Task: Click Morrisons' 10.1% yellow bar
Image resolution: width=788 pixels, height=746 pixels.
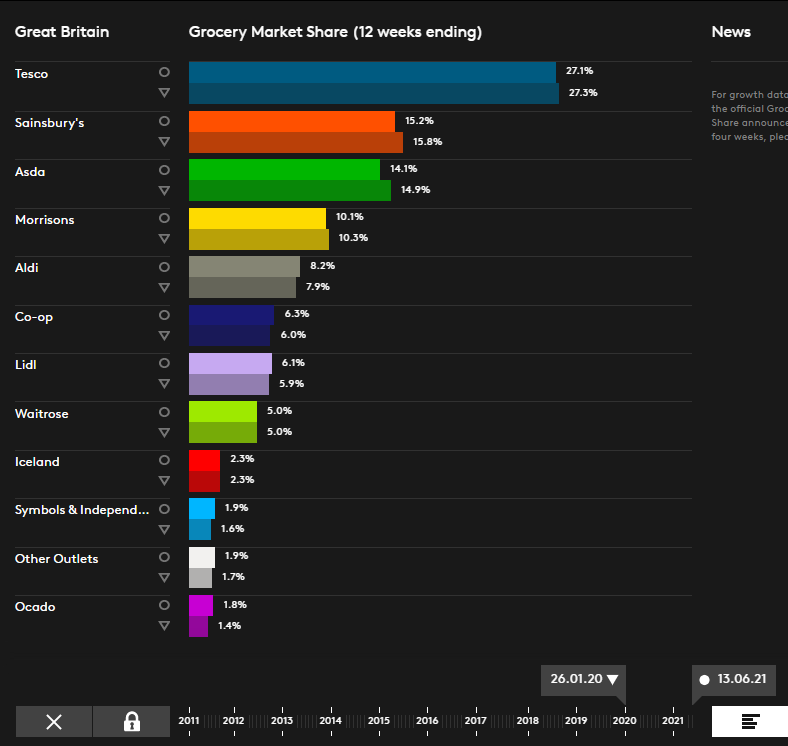Action: (257, 219)
